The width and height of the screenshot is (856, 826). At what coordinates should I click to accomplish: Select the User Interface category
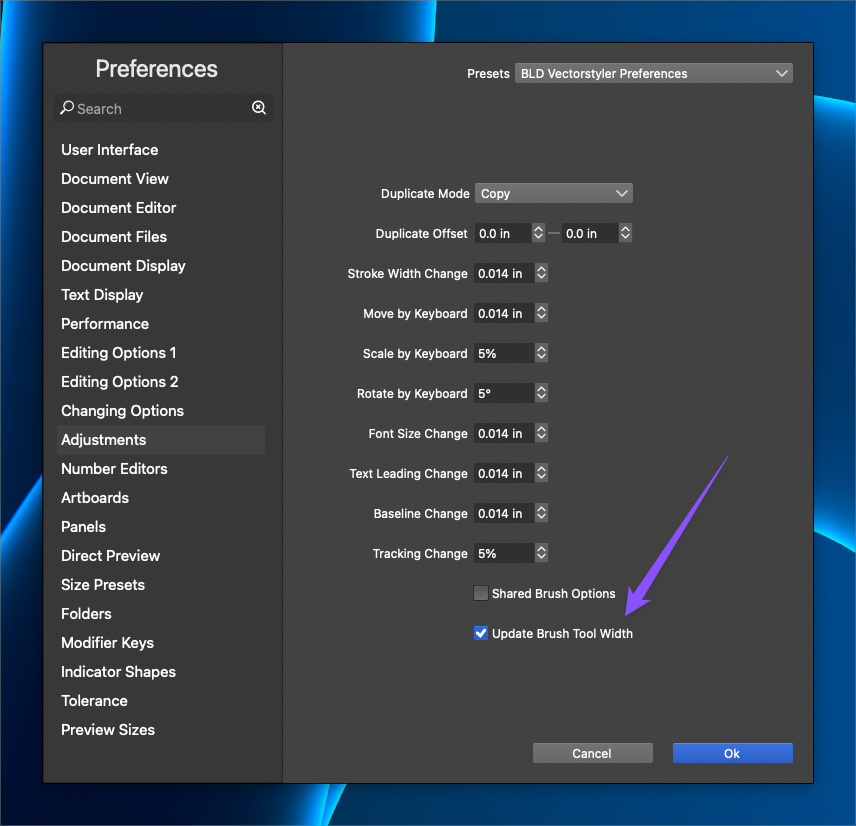pyautogui.click(x=110, y=150)
